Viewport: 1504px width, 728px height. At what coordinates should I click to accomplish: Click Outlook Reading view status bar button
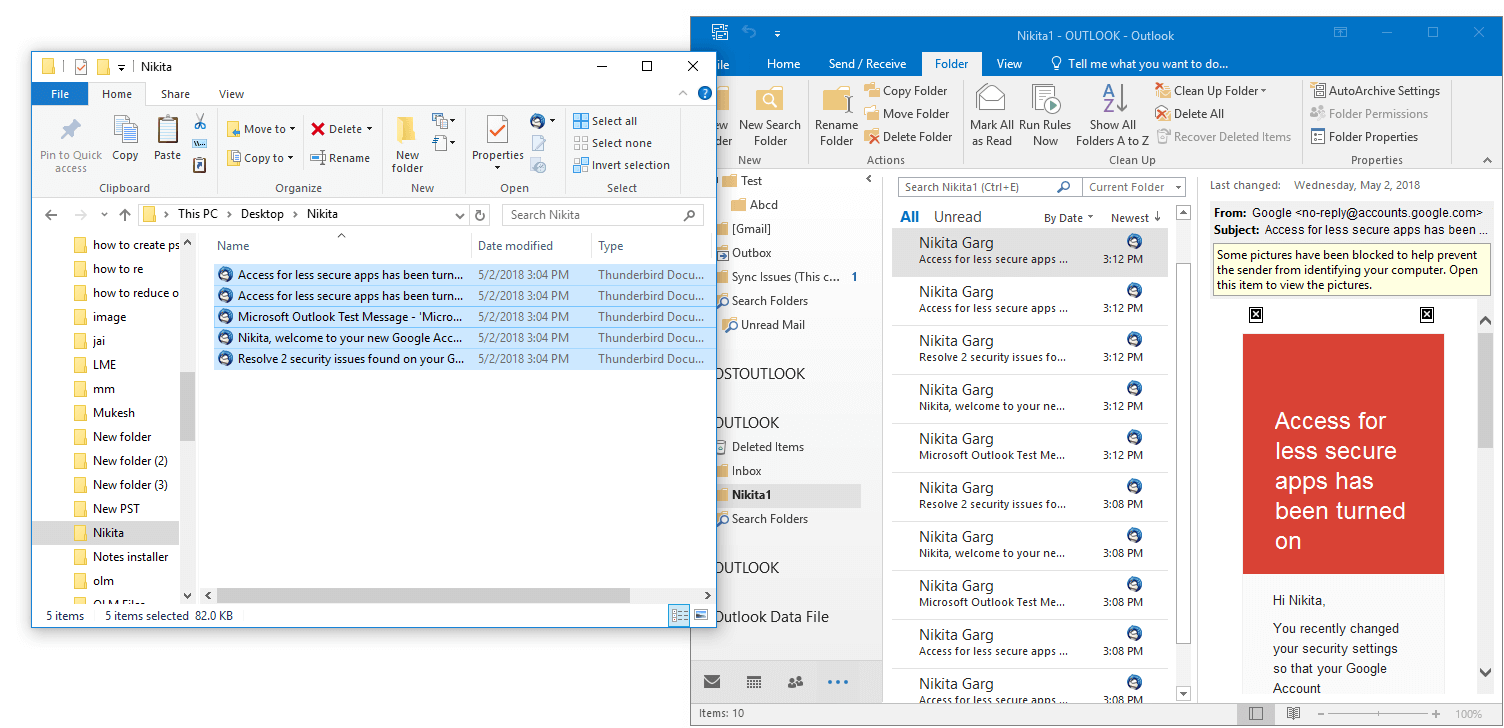[x=1293, y=714]
